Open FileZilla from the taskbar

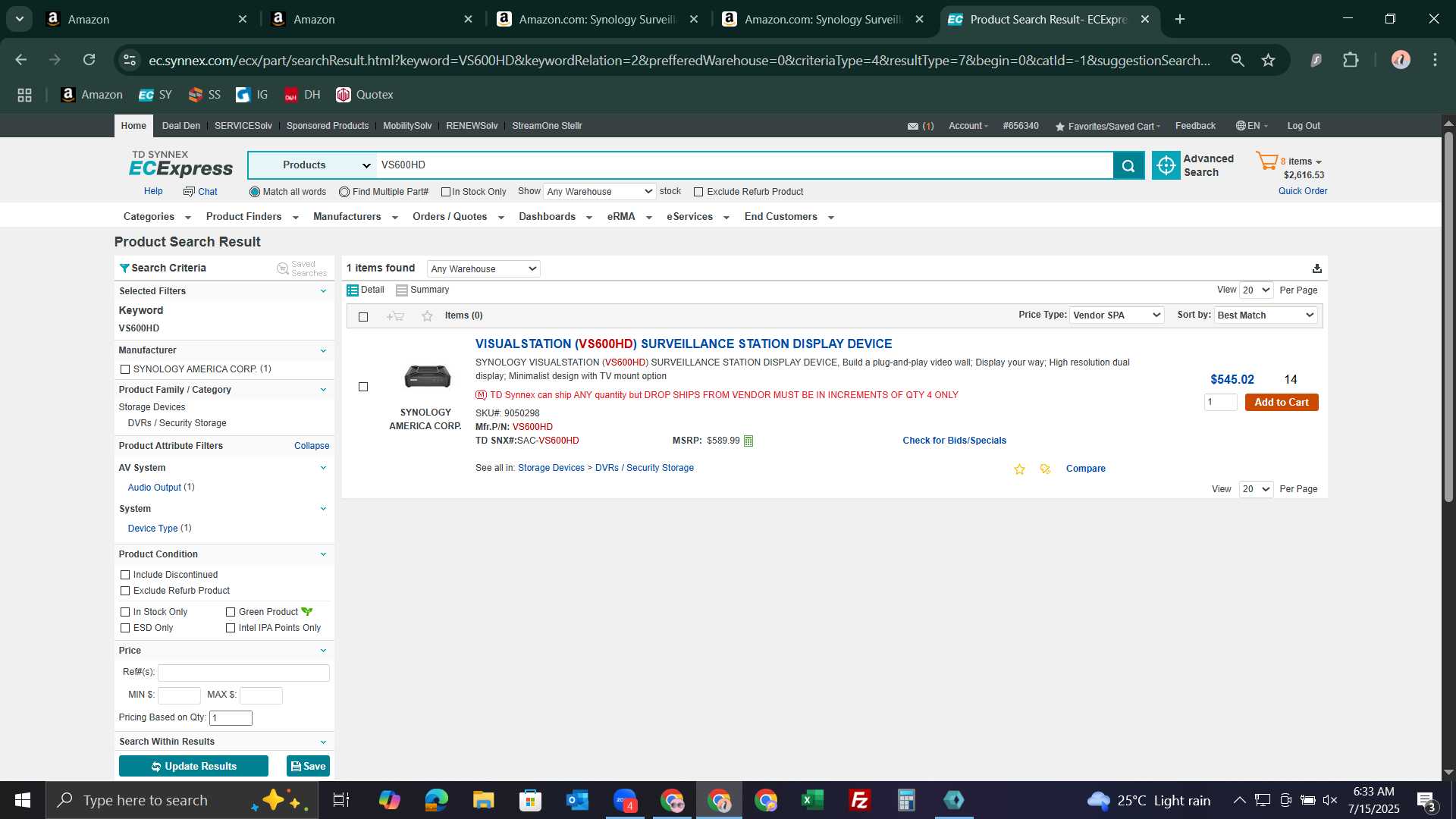pos(859,800)
